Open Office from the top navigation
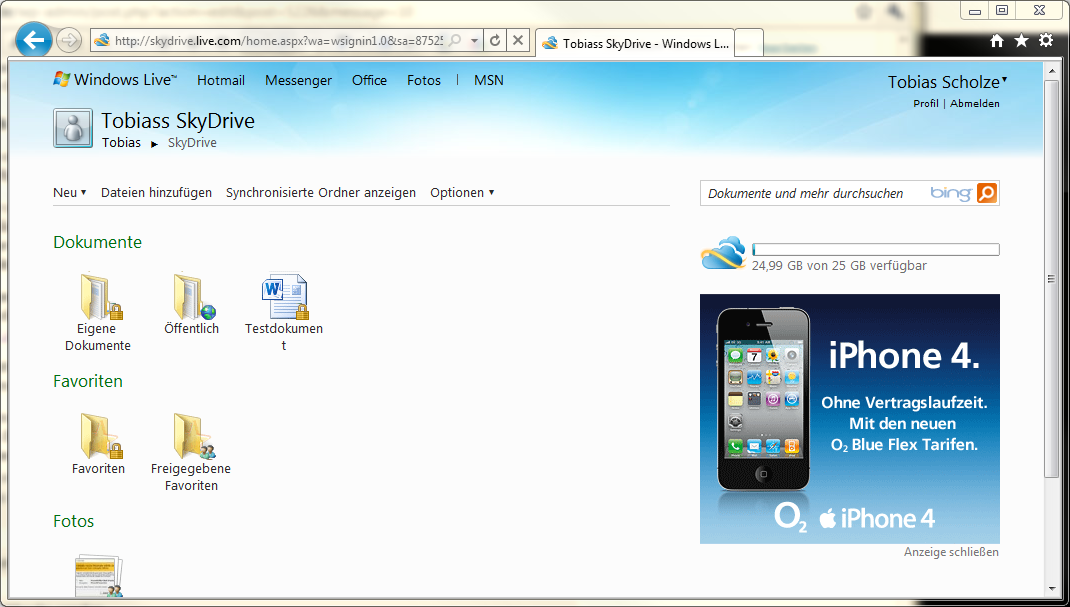Image resolution: width=1070 pixels, height=607 pixels. [x=369, y=80]
